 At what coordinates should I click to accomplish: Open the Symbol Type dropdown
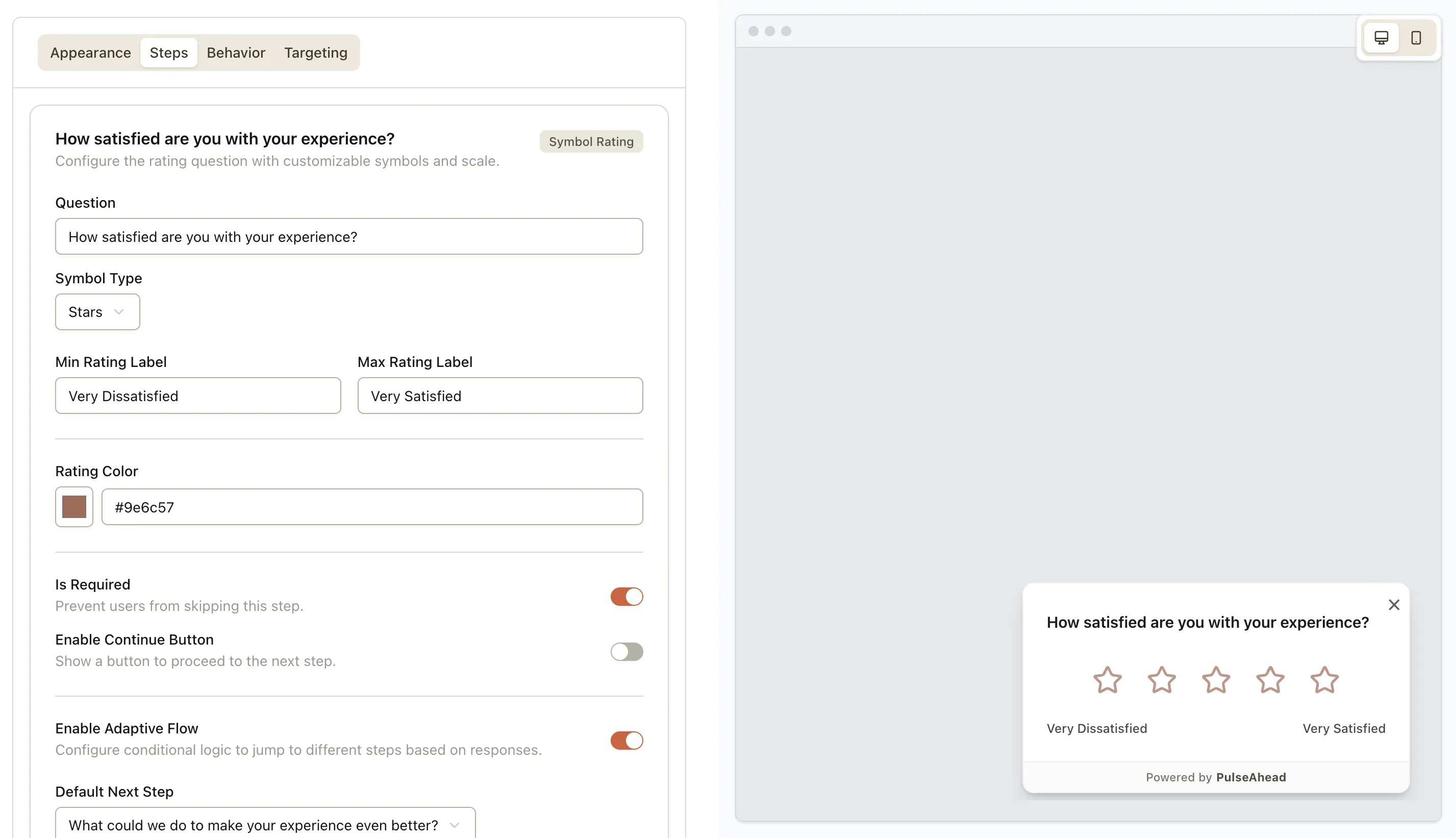[97, 311]
